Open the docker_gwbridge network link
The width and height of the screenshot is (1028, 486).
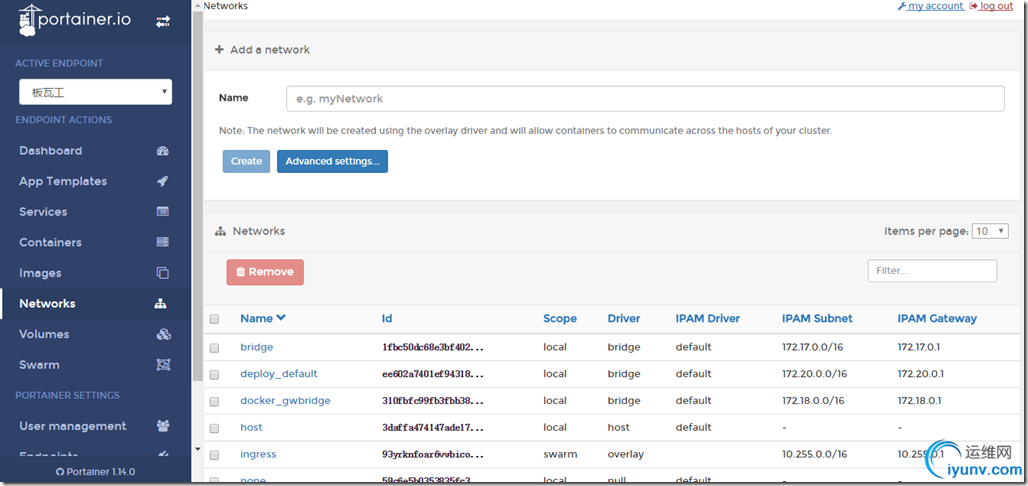coord(285,401)
